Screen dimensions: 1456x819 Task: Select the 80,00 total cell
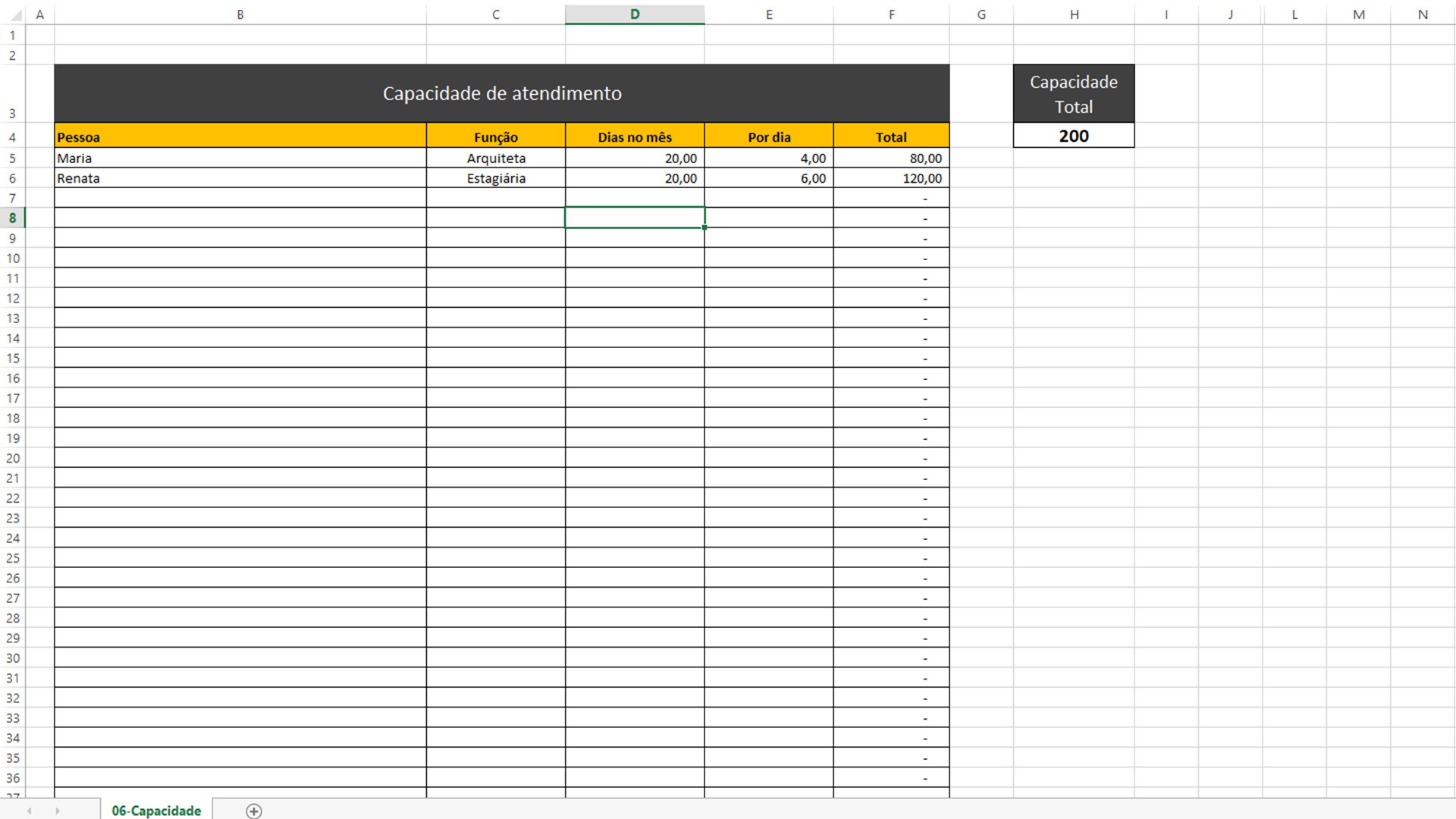pyautogui.click(x=892, y=158)
